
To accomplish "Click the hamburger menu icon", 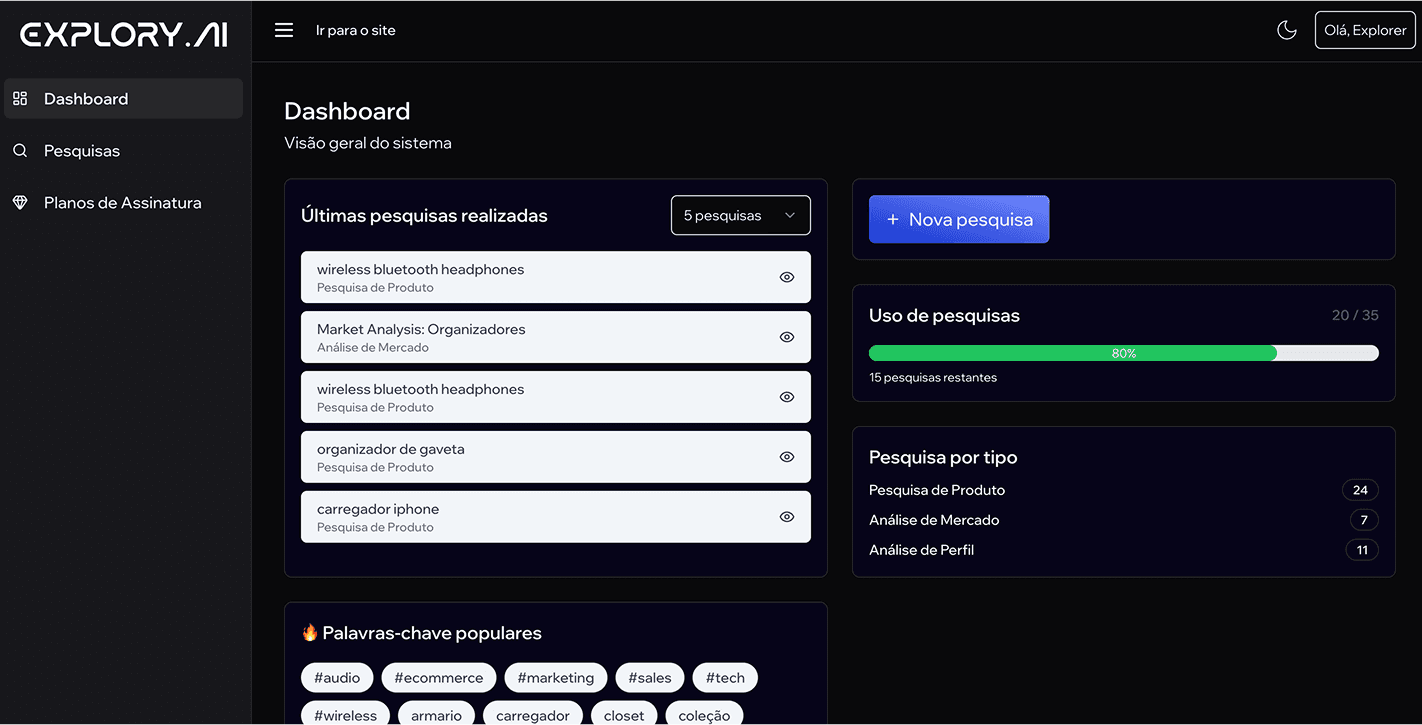I will [284, 30].
